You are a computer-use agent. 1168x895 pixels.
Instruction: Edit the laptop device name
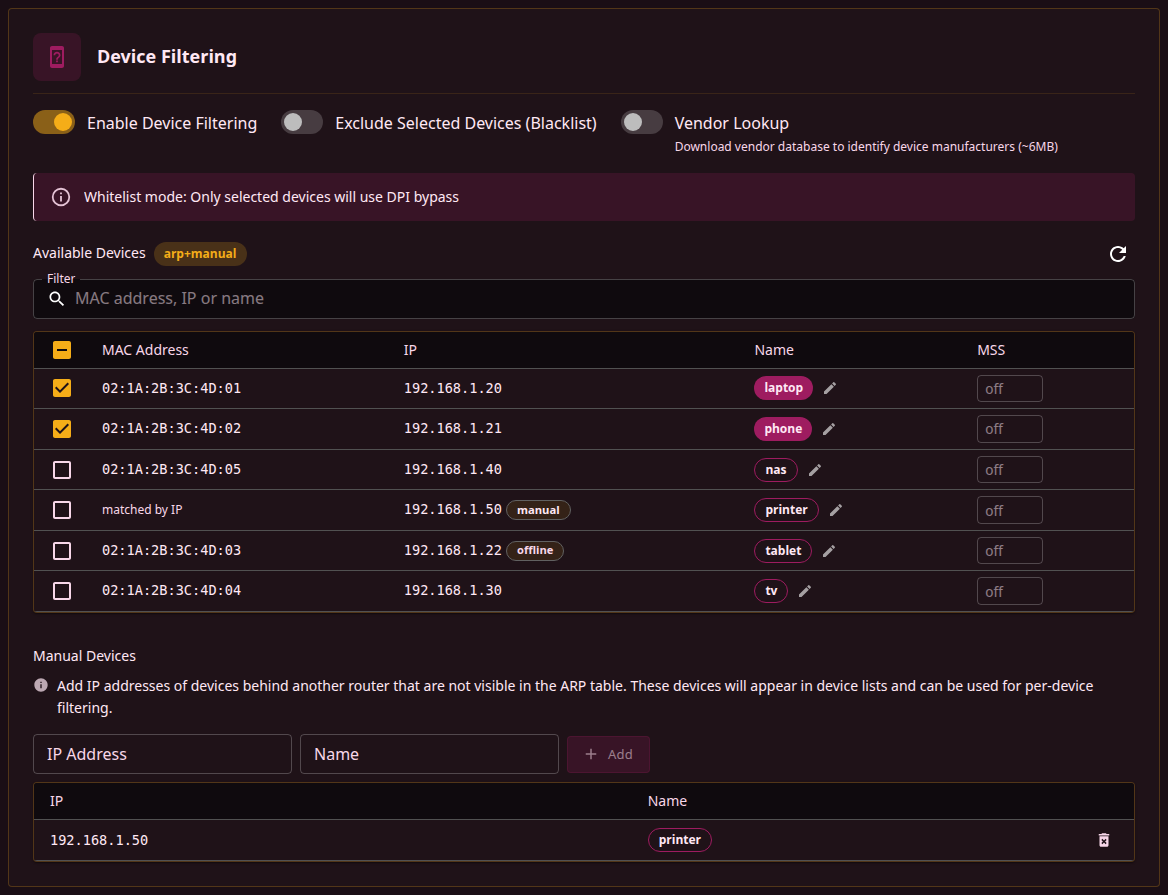coord(830,388)
